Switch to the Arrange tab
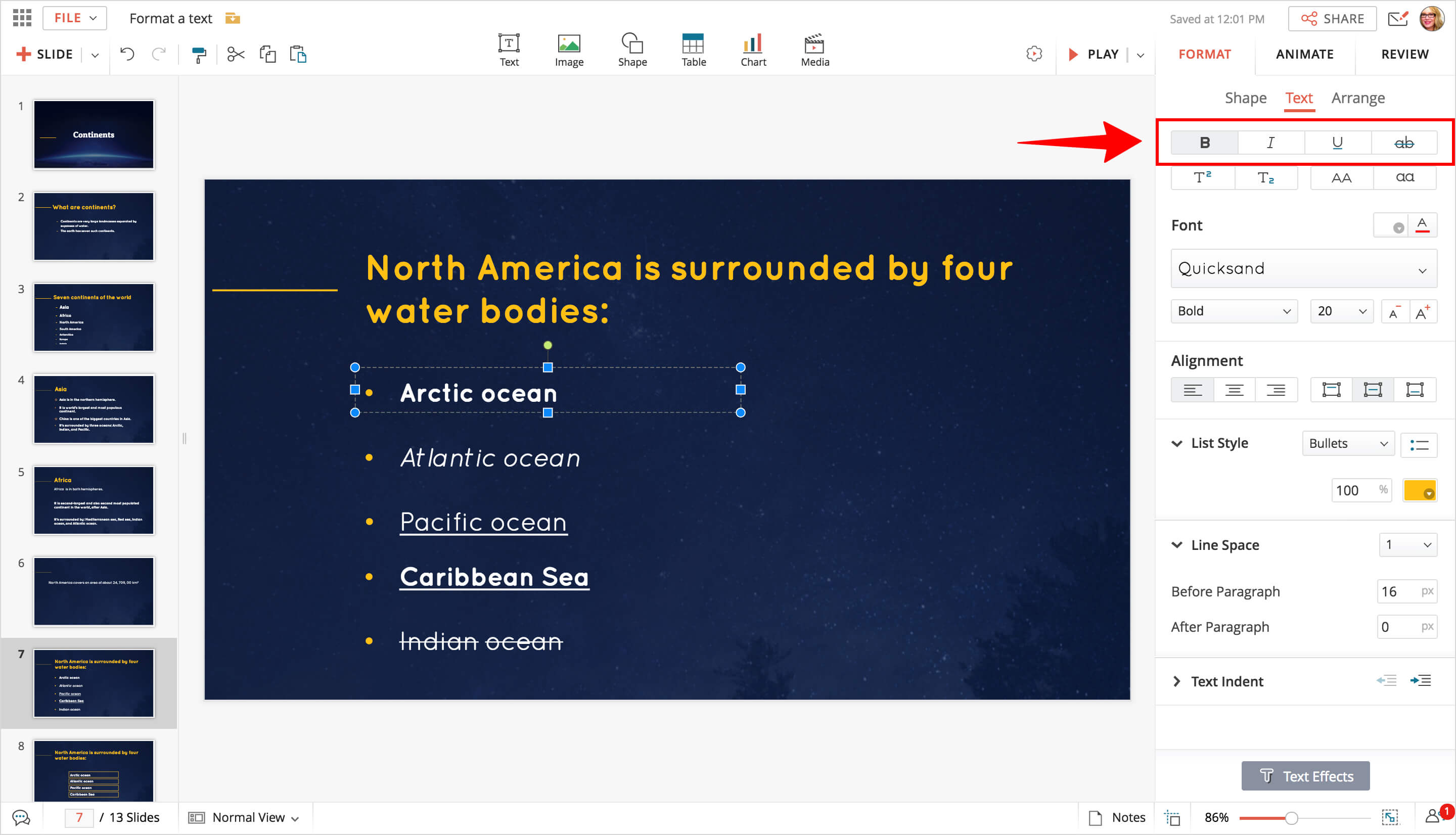Screen dimensions: 1456x835 click(1357, 98)
